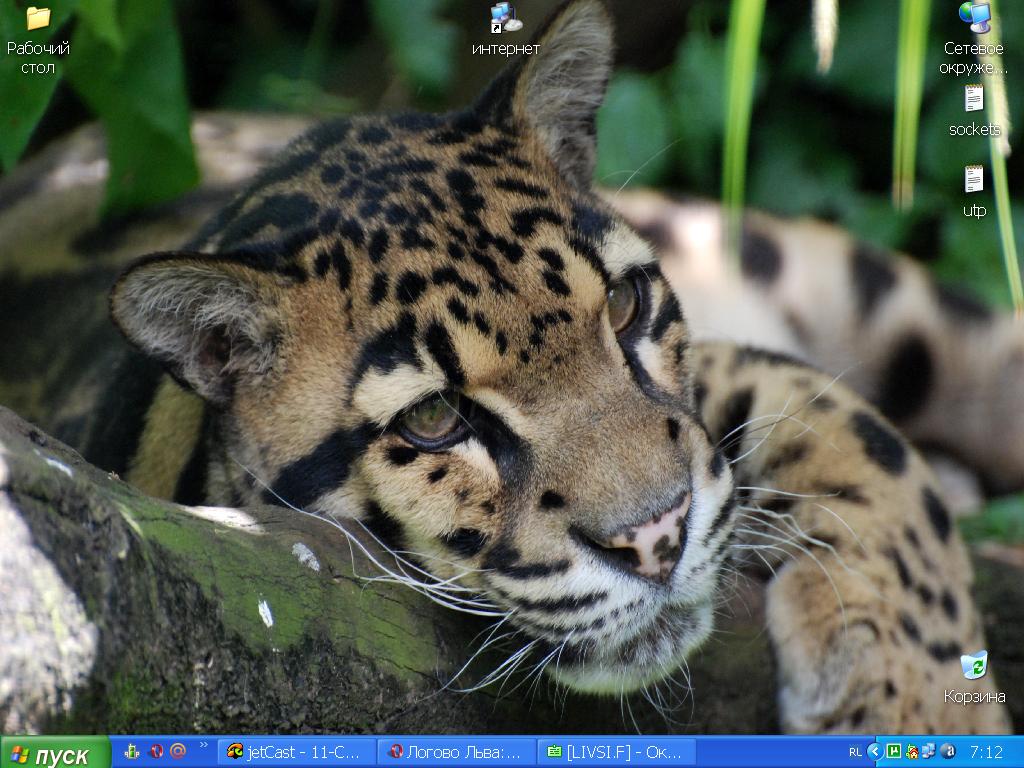1024x768 pixels.
Task: Click the Opera quick launch icon
Action: click(x=156, y=751)
